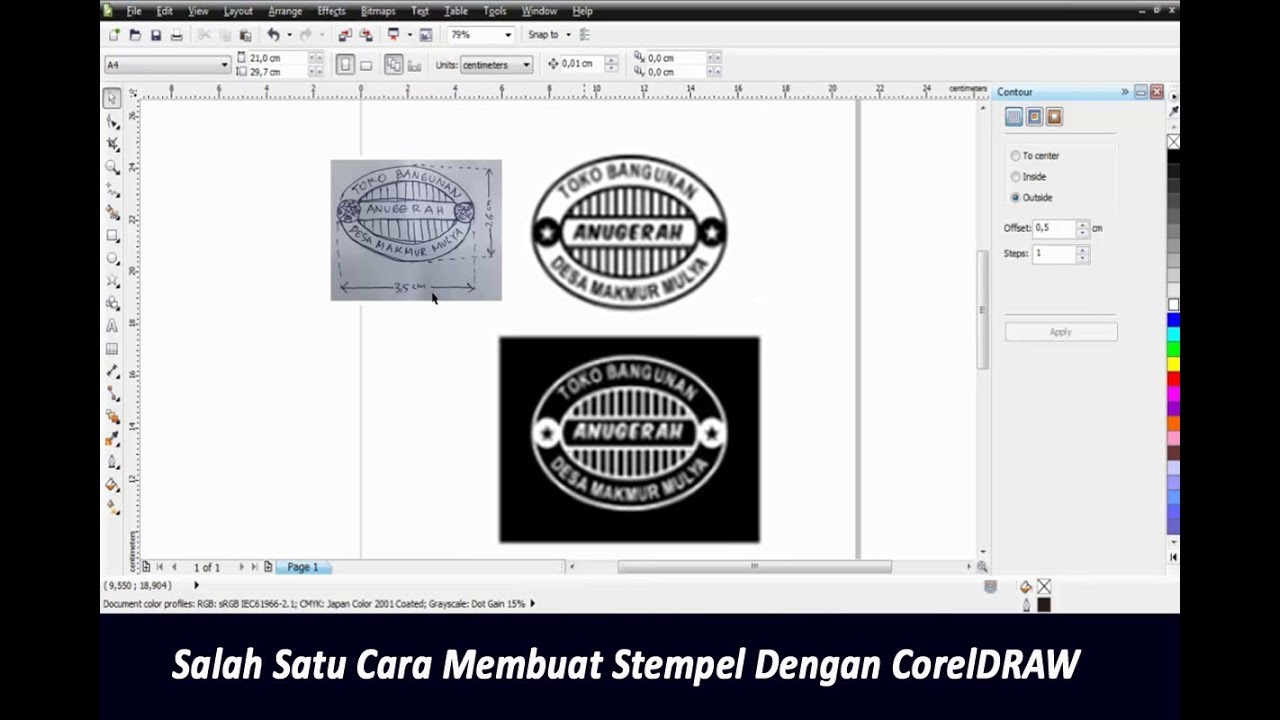
Task: Switch to Contour Steps tab icon
Action: coord(1014,117)
